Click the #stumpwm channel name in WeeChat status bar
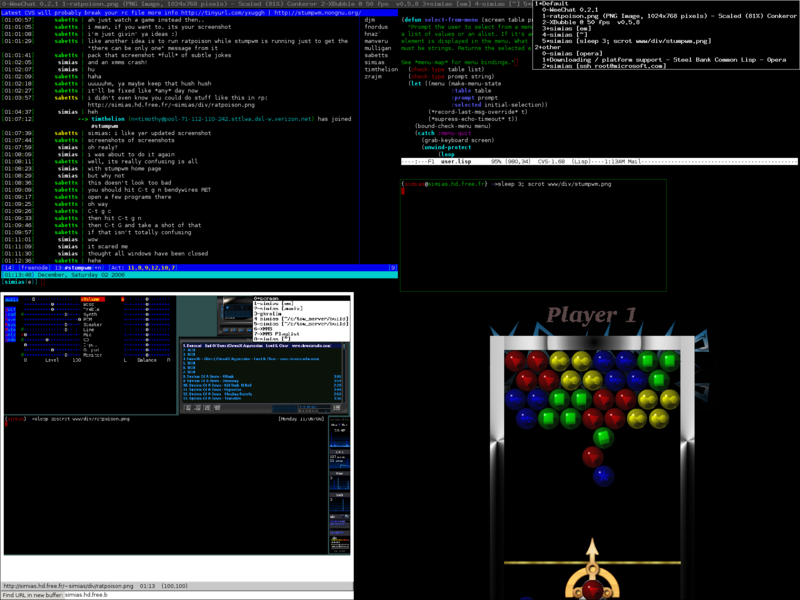Screen dimensions: 800x600 tap(78, 267)
